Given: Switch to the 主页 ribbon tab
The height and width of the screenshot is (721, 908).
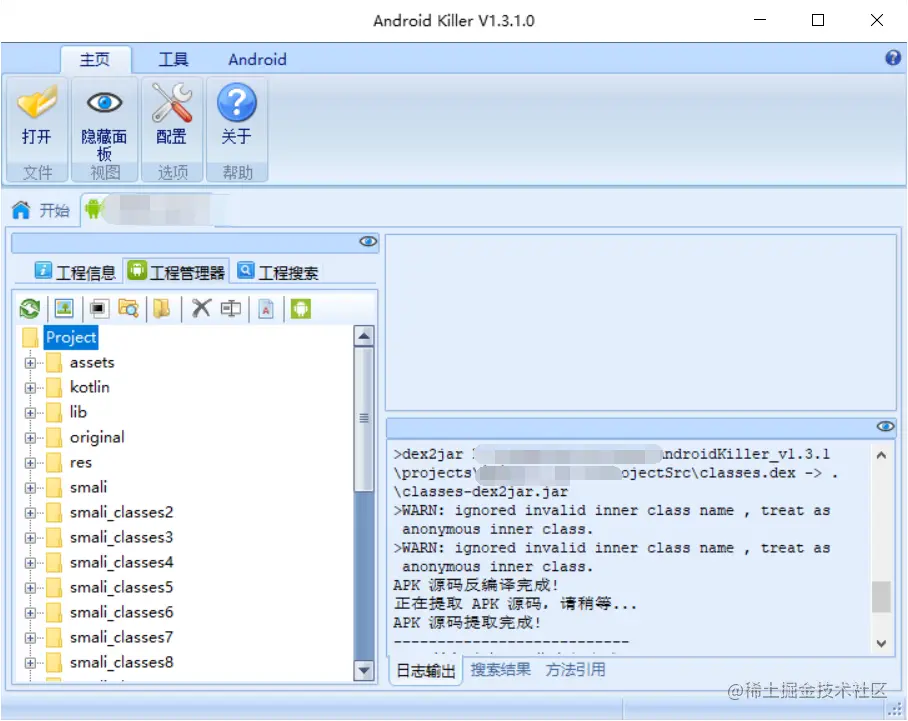Looking at the screenshot, I should click(95, 60).
